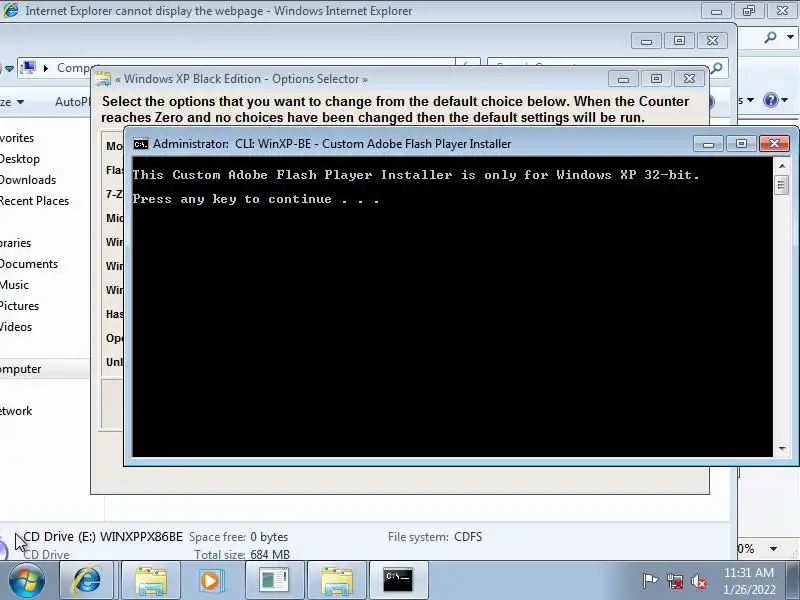
Task: Click the network status tray icon
Action: pos(675,581)
